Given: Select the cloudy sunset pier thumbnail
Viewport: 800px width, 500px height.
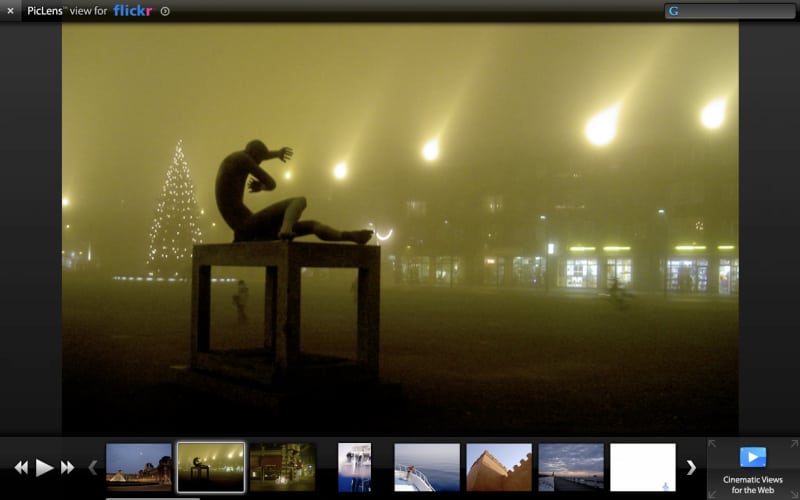Looking at the screenshot, I should (x=571, y=467).
